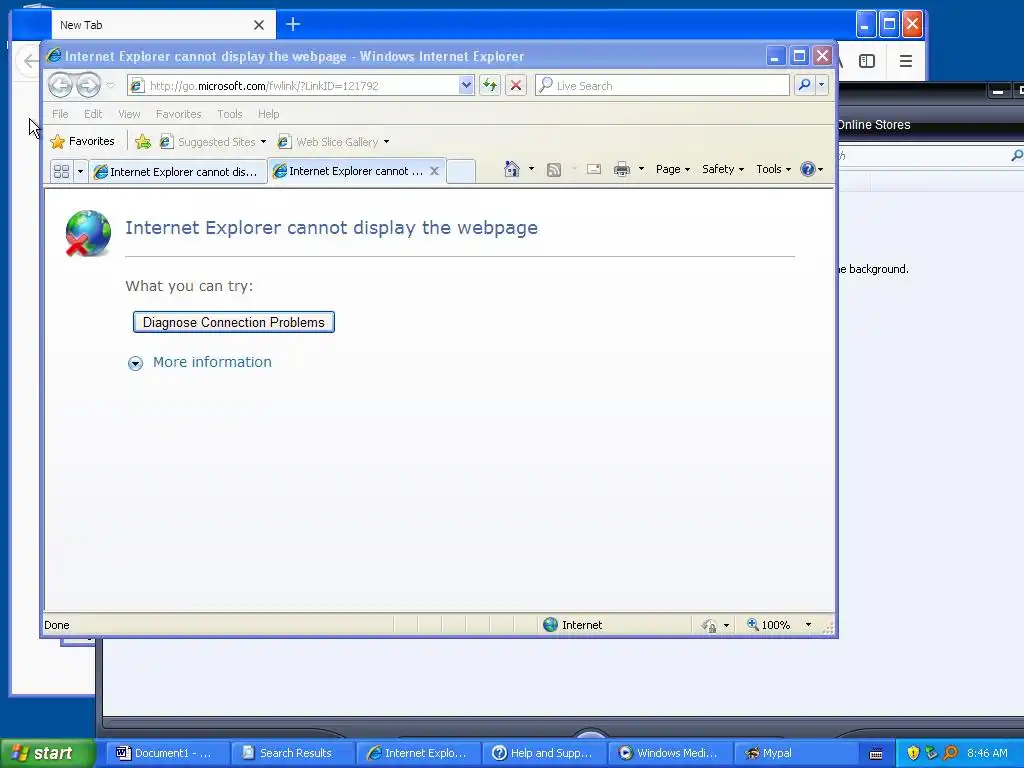1024x768 pixels.
Task: Add a new tab in background browser
Action: pyautogui.click(x=293, y=24)
